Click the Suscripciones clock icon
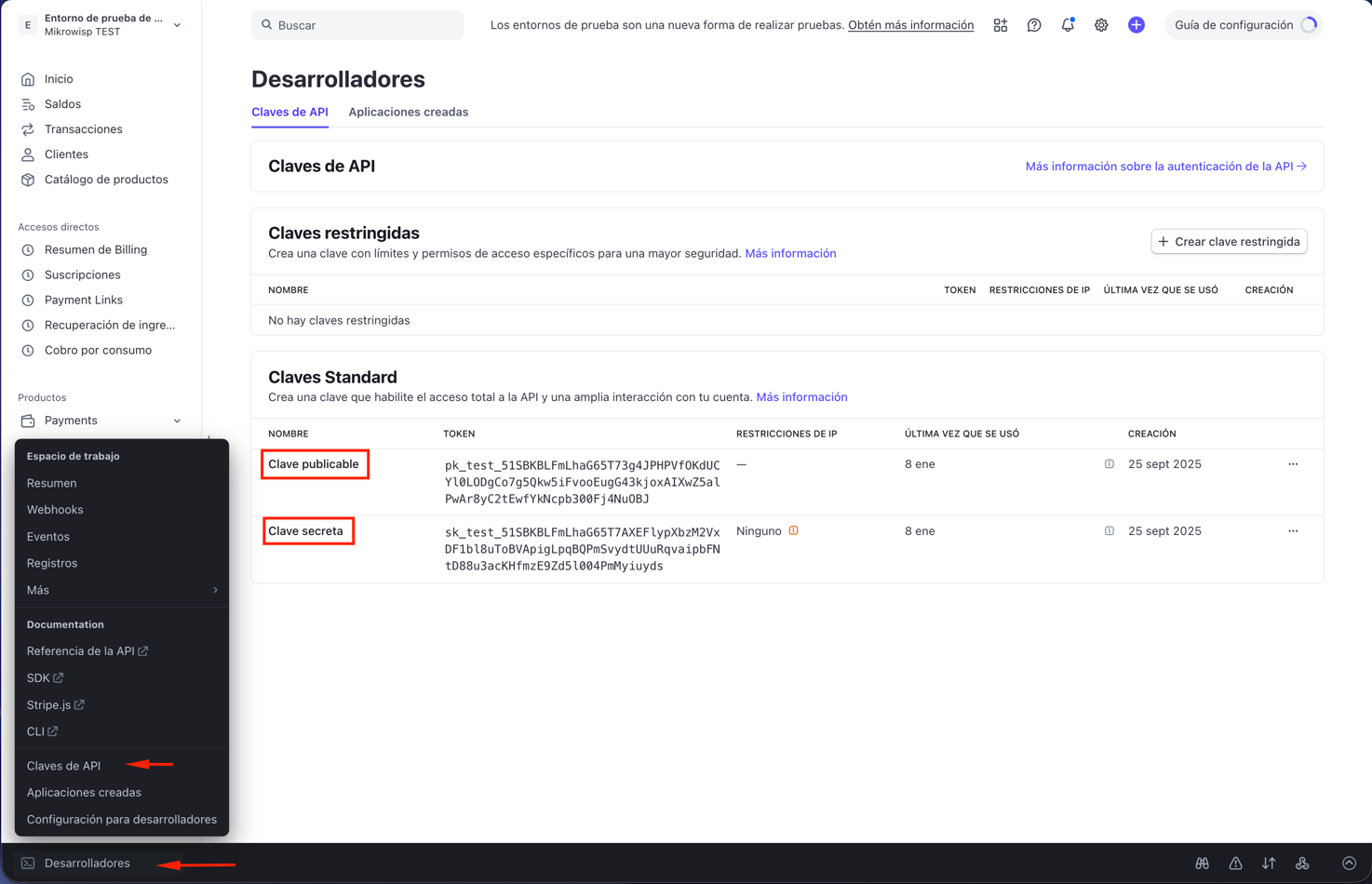The width and height of the screenshot is (1372, 884). click(28, 275)
